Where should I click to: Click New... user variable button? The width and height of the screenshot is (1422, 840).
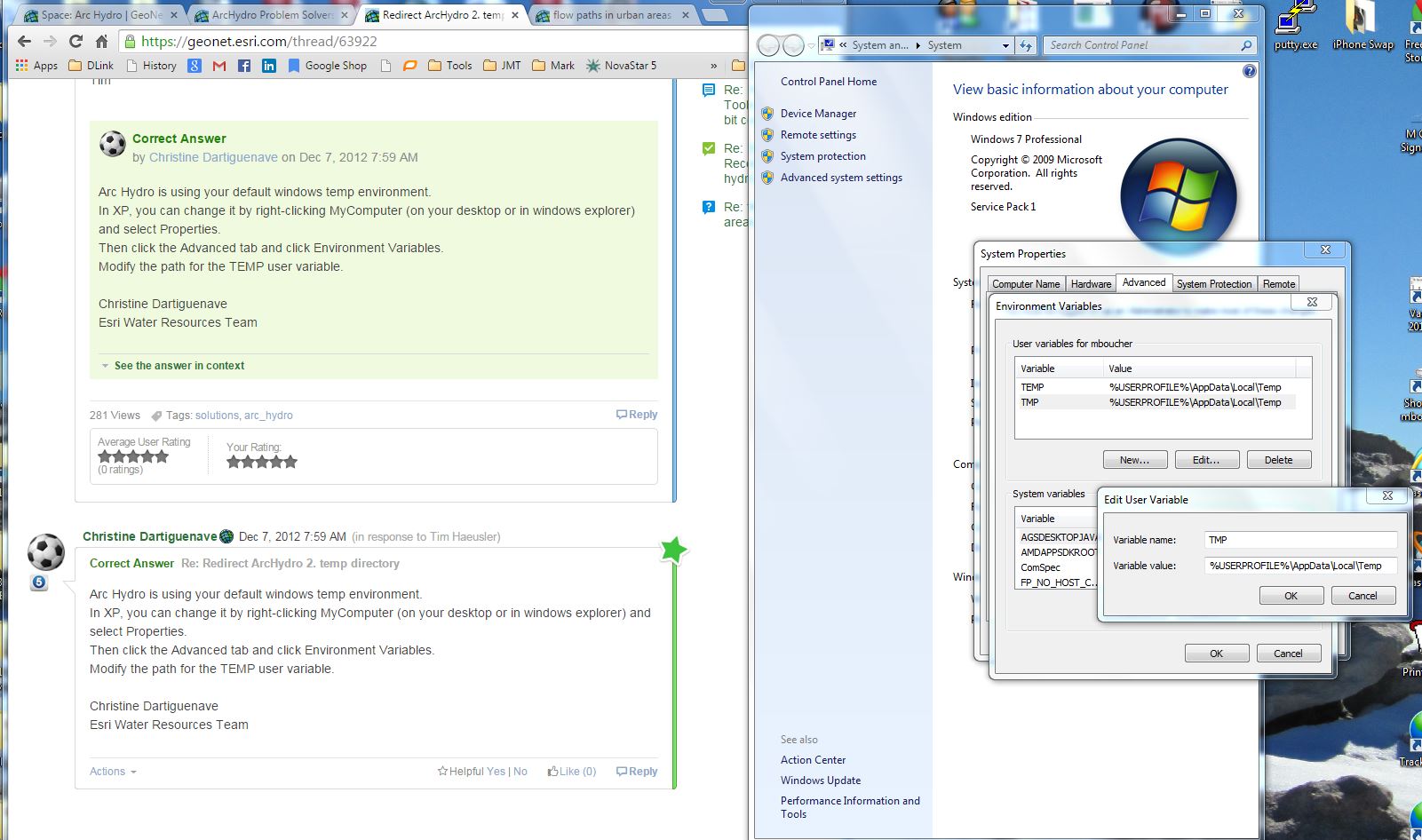tap(1134, 460)
